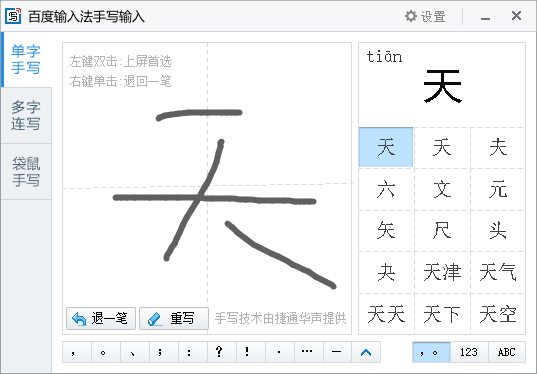Expand more punctuation with up chevron
The width and height of the screenshot is (537, 374).
(366, 352)
